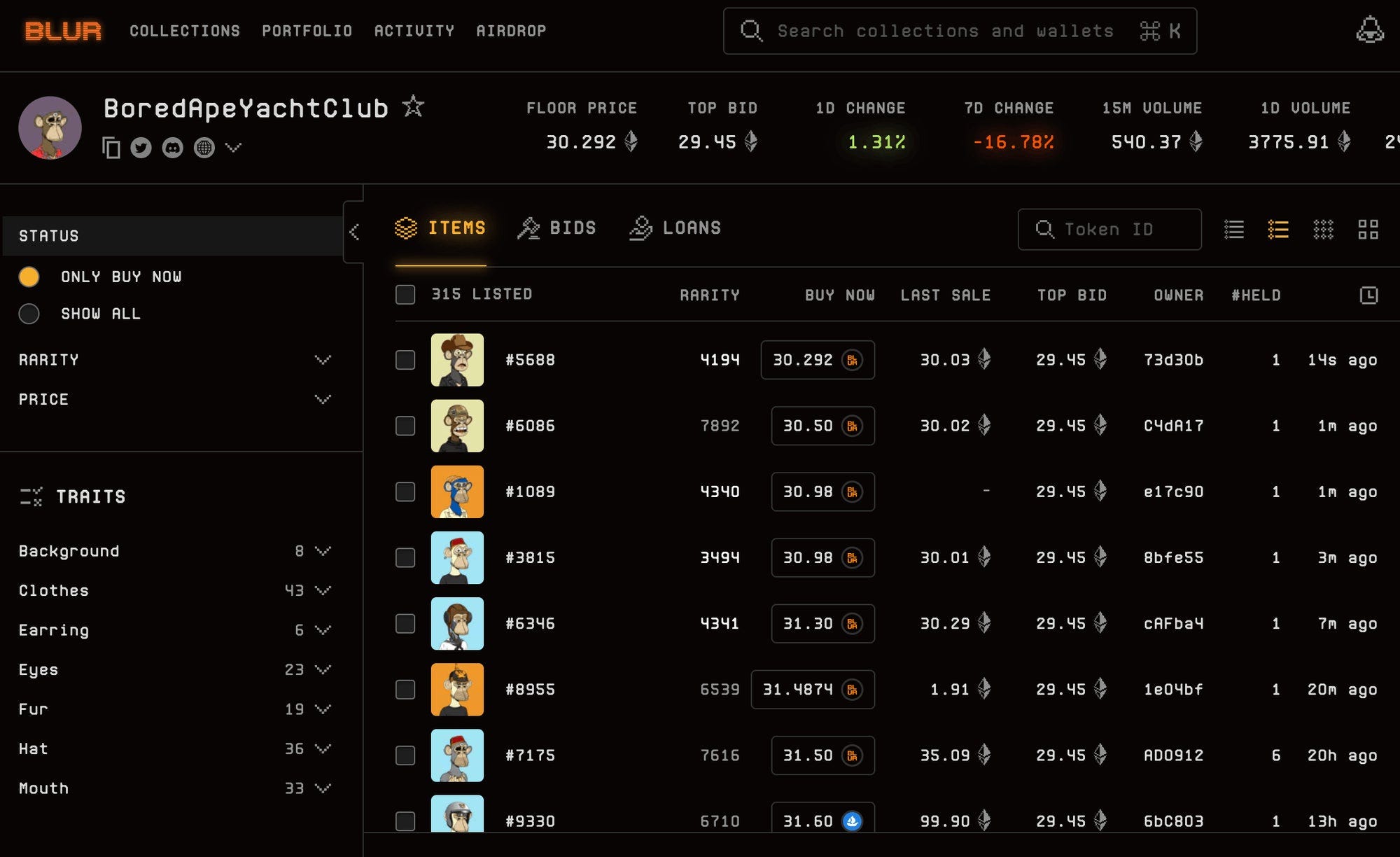
Task: Buy #7175 for 31.50
Action: (x=823, y=755)
